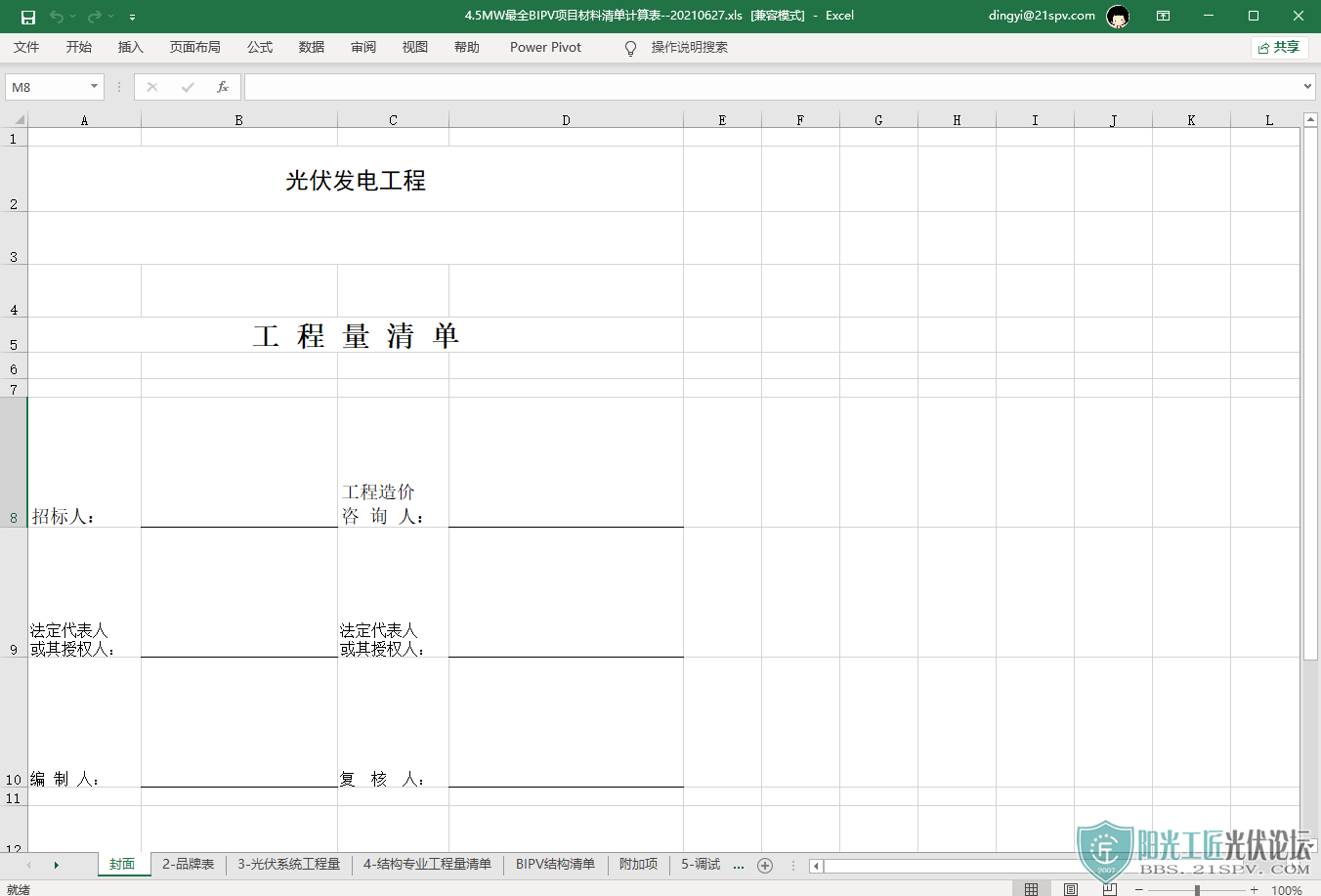
Task: Switch to Page Layout view
Action: coord(1071,889)
